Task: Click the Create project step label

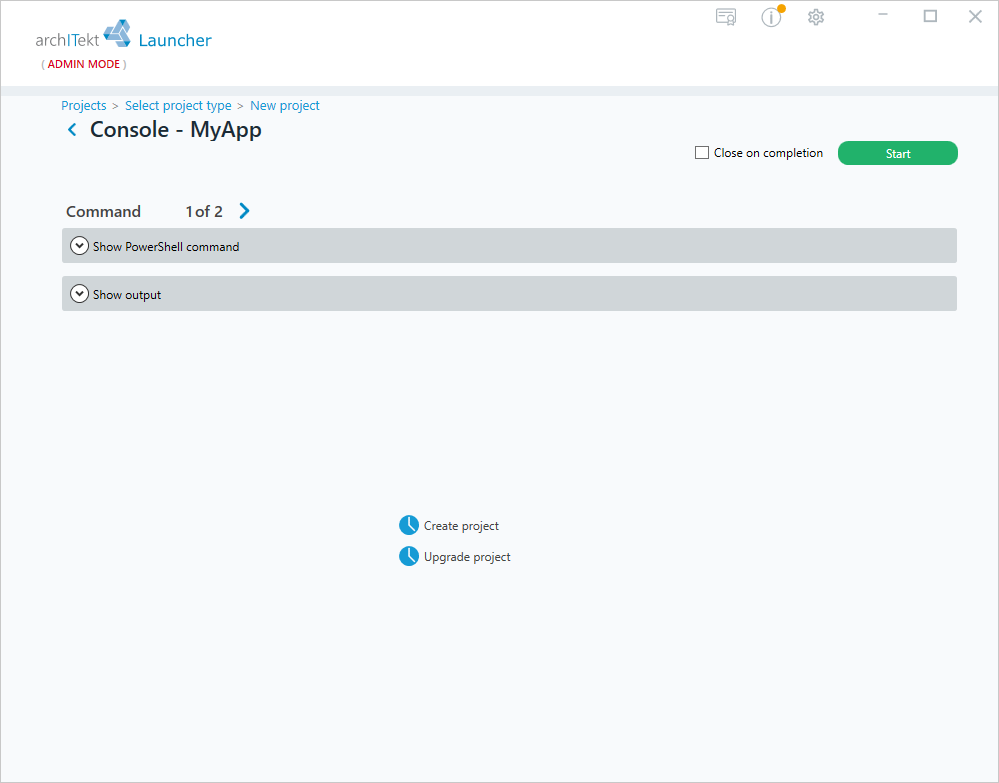Action: (x=461, y=526)
